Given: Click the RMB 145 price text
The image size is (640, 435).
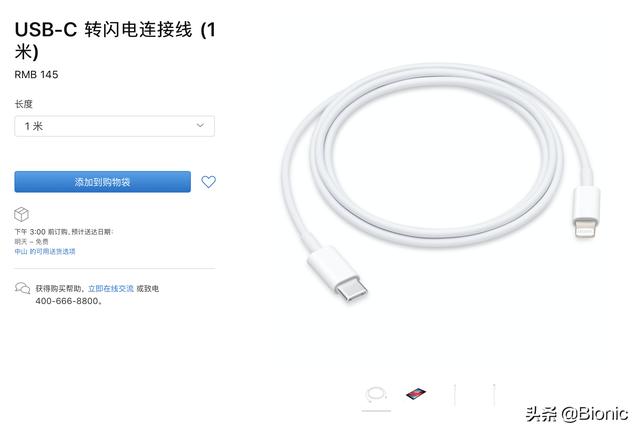Looking at the screenshot, I should [x=36, y=75].
